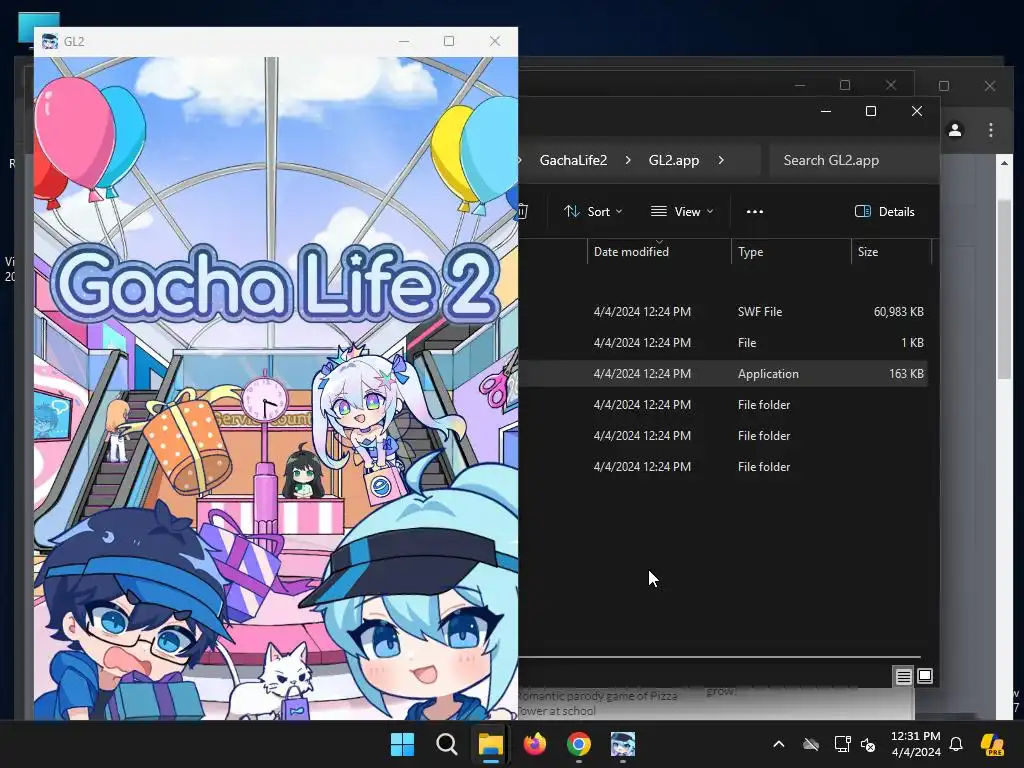Open the network status tray icon
The height and width of the screenshot is (768, 1024).
pos(842,744)
